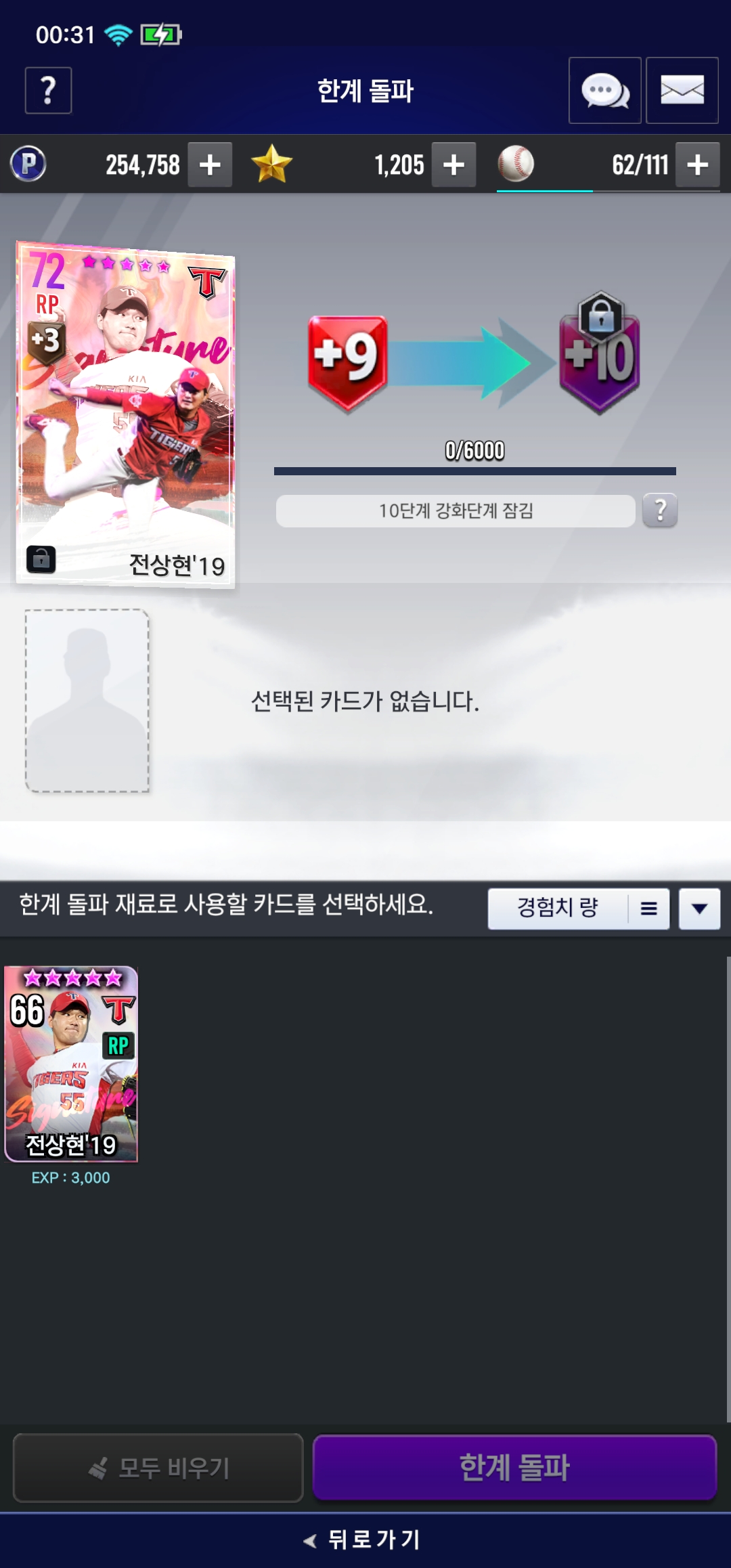Open the mailbox envelope icon

tap(682, 90)
